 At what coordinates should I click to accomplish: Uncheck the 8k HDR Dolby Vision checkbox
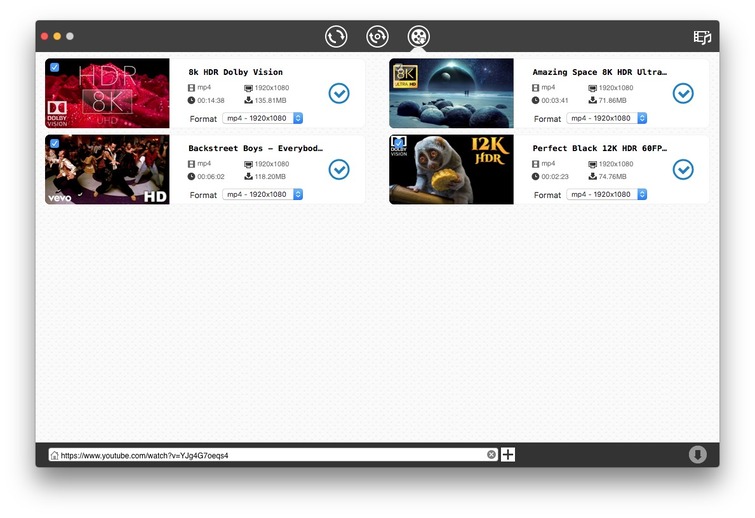[54, 67]
